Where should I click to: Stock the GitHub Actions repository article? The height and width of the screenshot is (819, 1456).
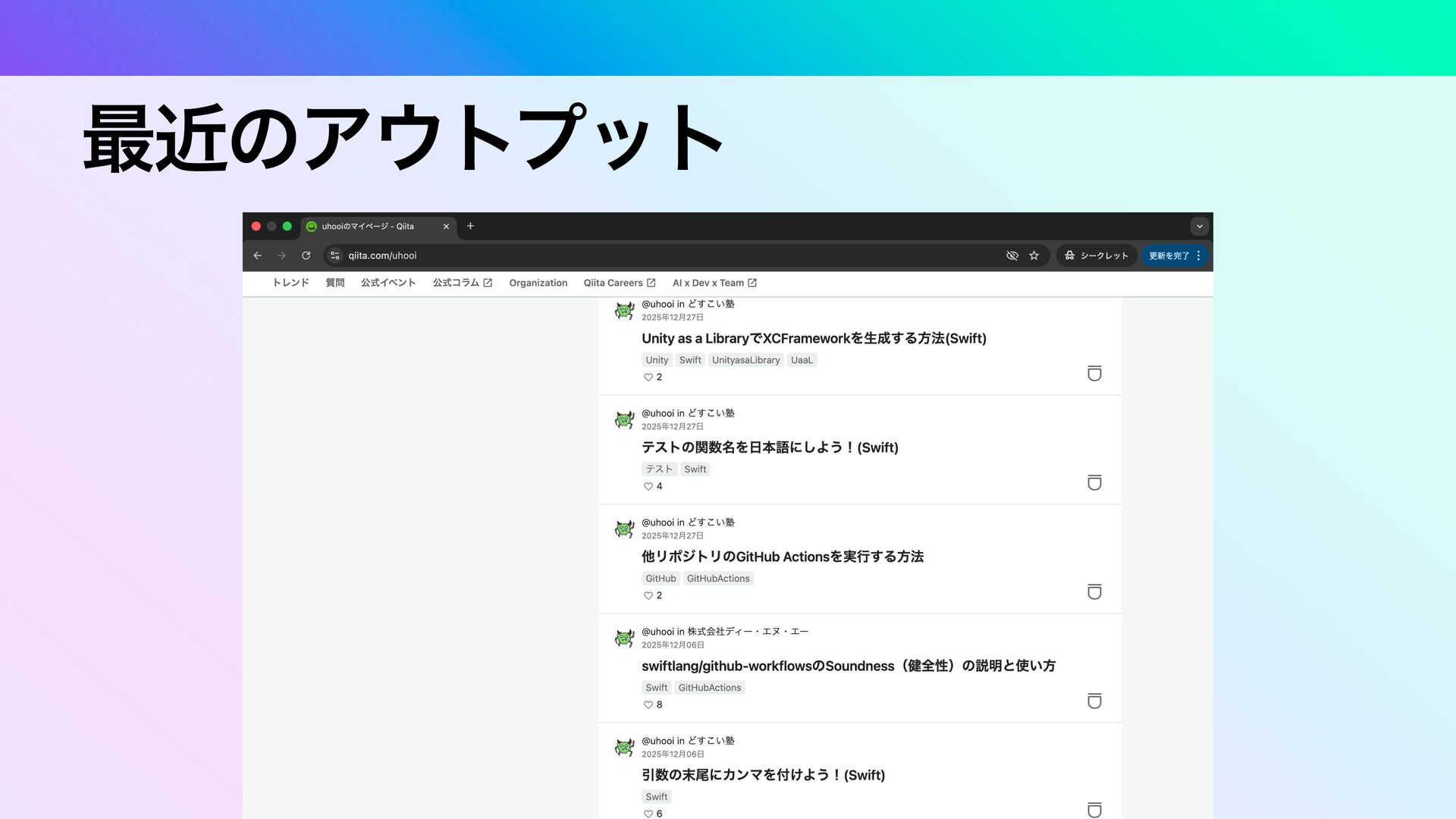1094,591
